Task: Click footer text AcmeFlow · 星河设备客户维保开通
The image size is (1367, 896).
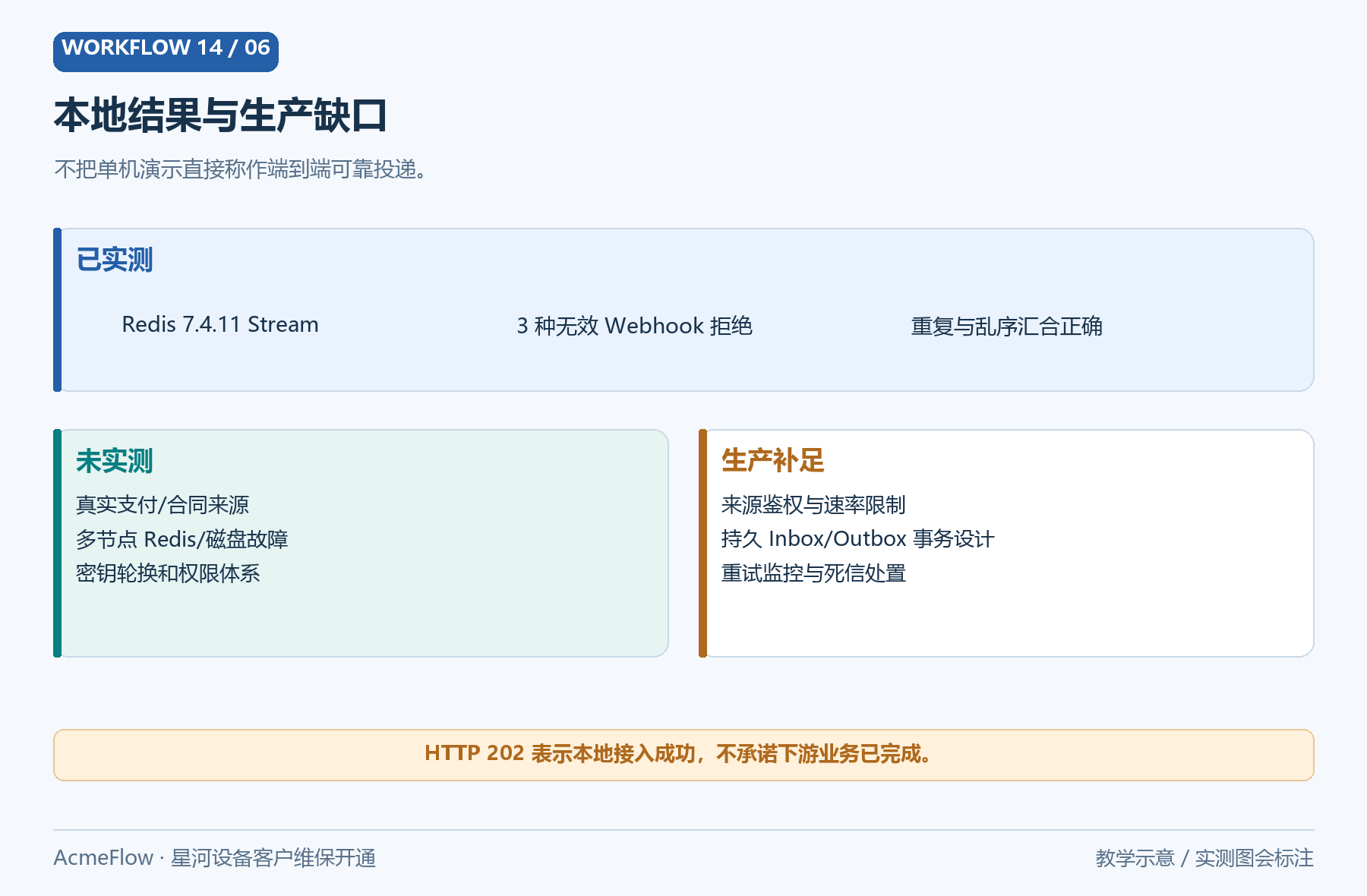Action: coord(215,858)
